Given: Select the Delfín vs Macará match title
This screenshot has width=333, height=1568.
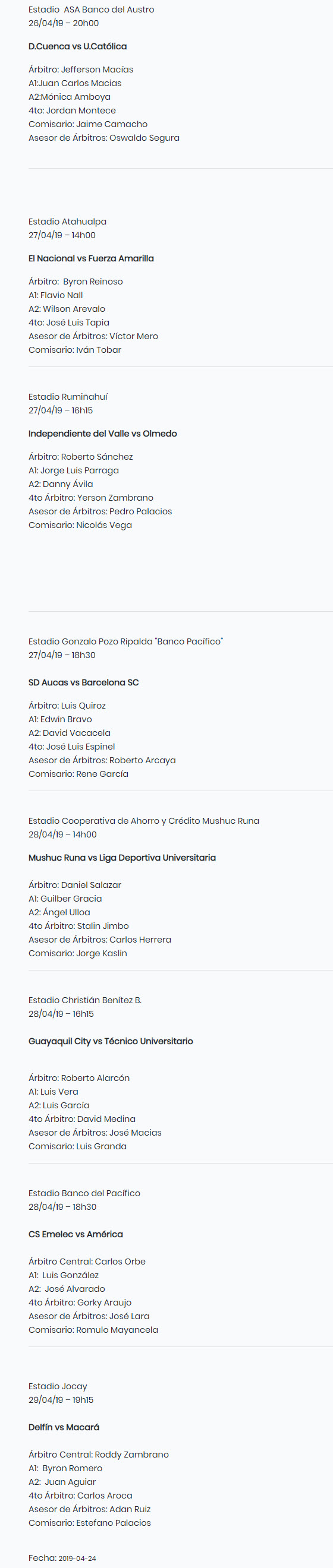Looking at the screenshot, I should (x=64, y=1427).
